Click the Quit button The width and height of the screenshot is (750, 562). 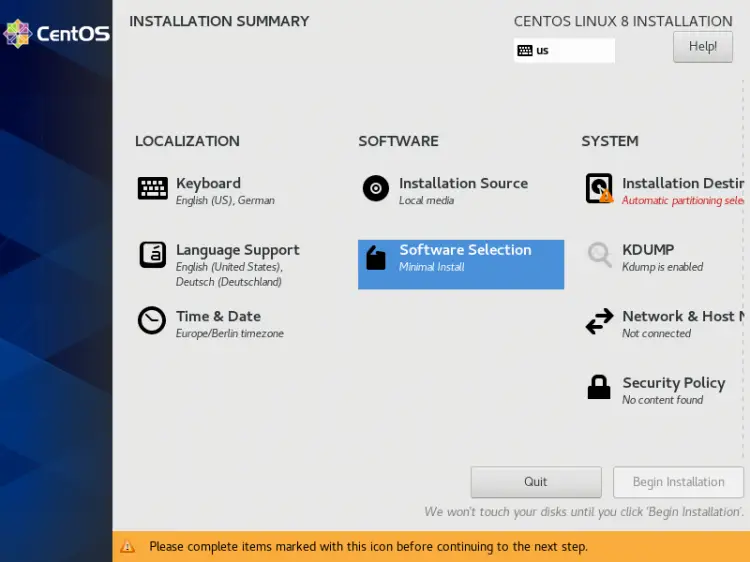[x=536, y=482]
